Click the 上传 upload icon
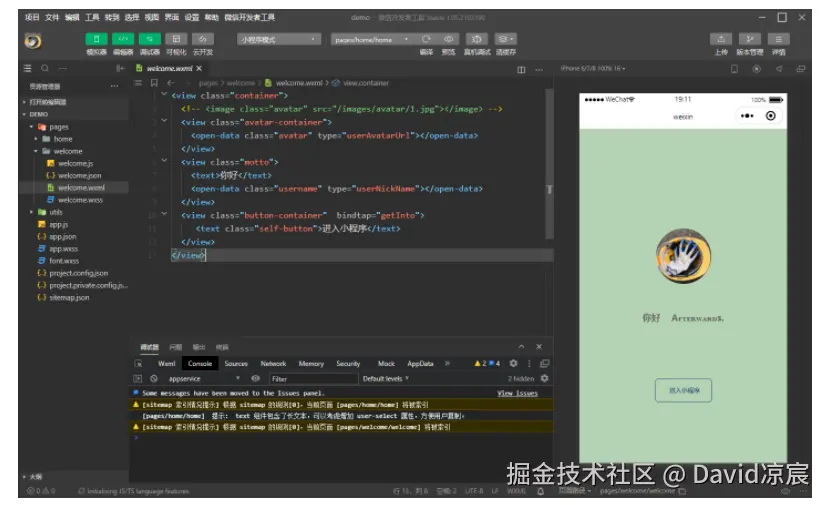Viewport: 827px width, 505px height. coord(721,39)
